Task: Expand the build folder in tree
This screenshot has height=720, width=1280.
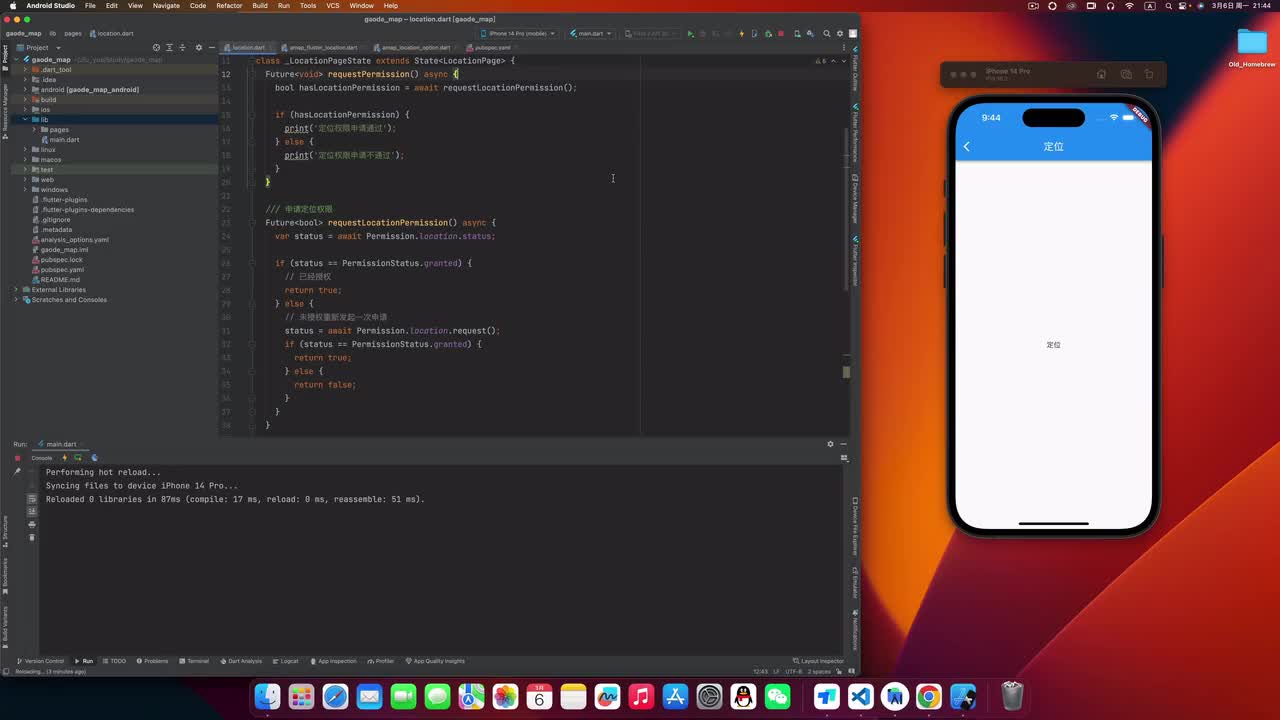Action: [x=25, y=100]
